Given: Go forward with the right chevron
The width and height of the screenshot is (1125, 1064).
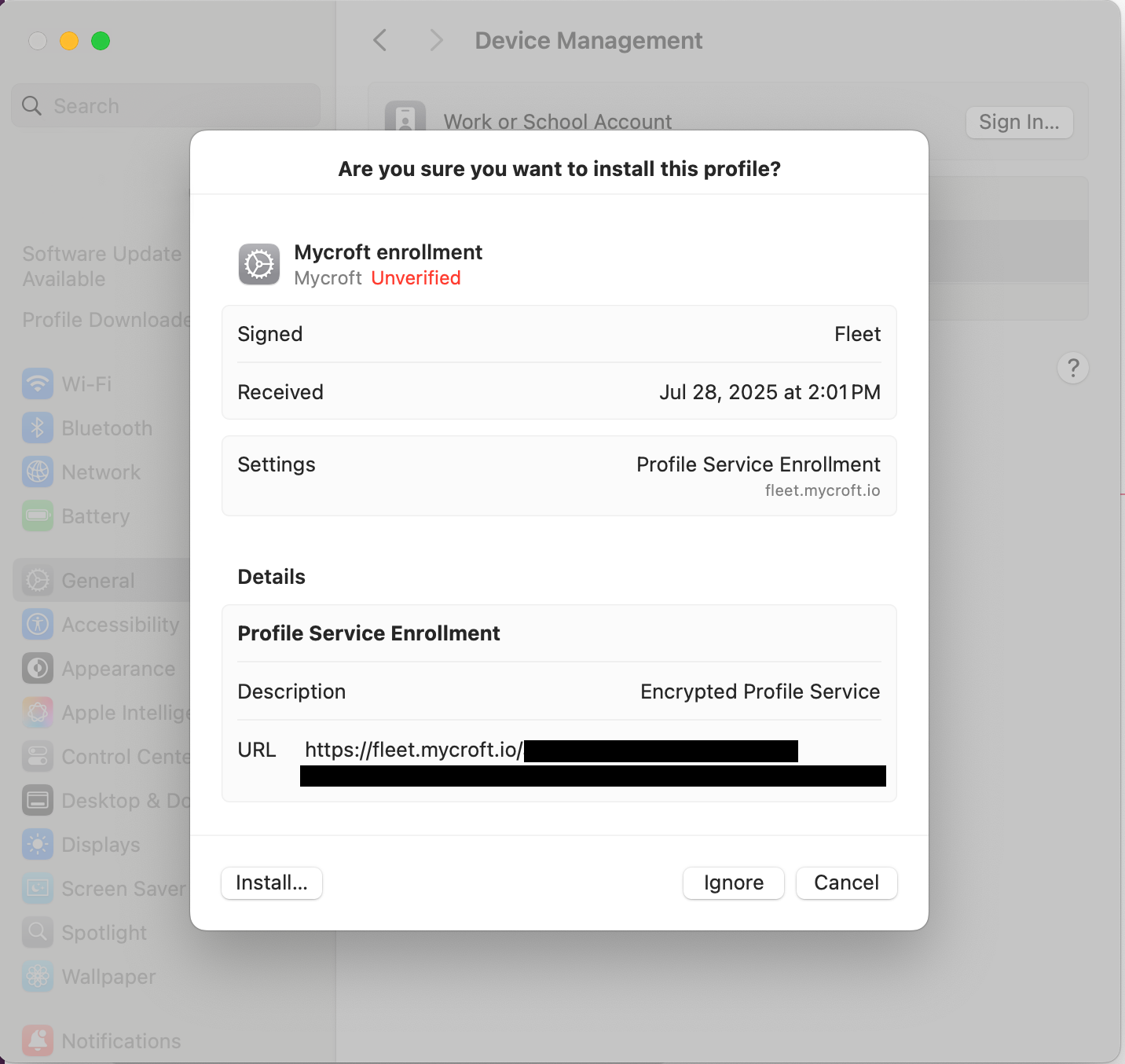Looking at the screenshot, I should click(x=437, y=40).
